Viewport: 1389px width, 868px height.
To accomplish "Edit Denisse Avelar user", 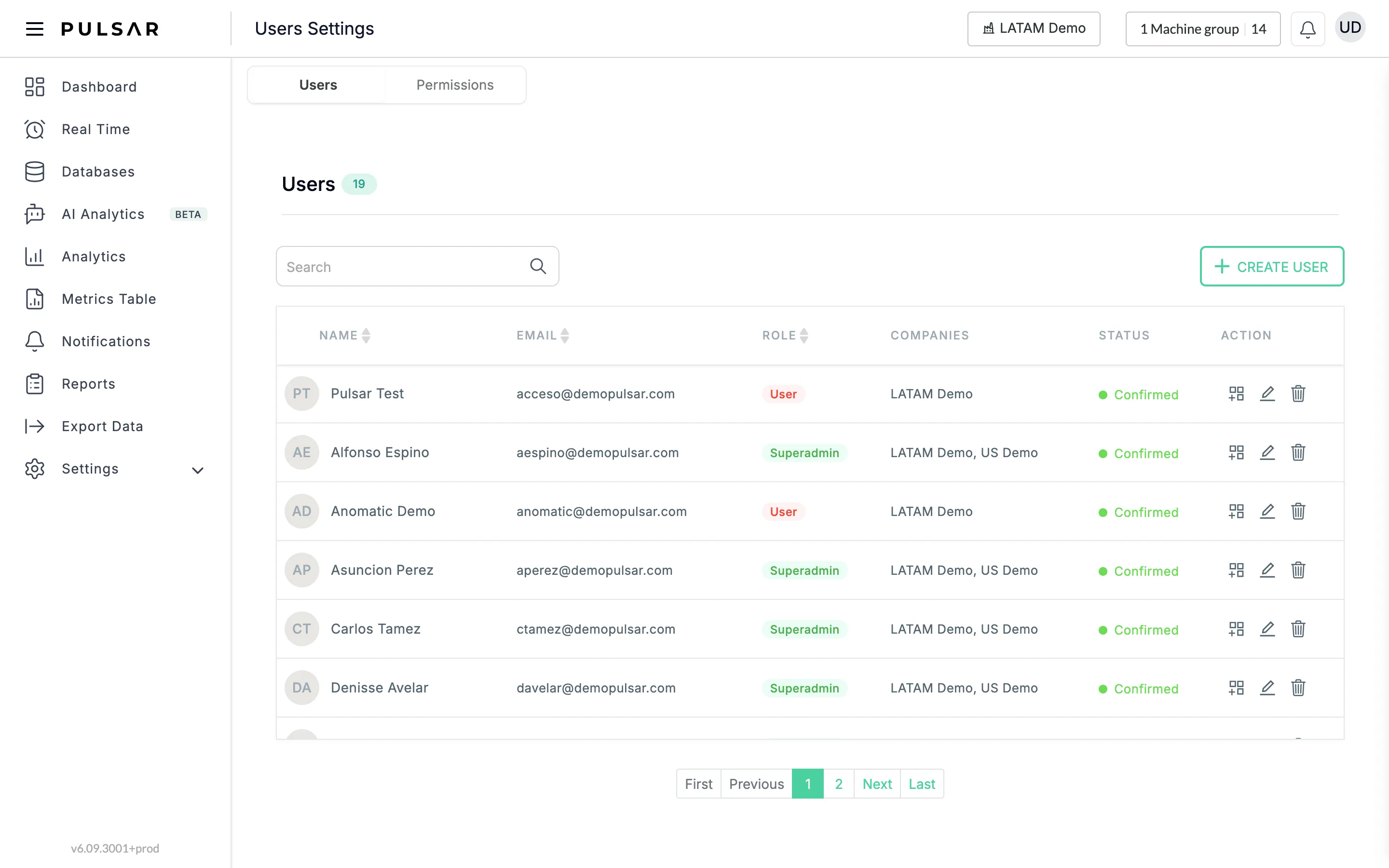I will click(1267, 688).
